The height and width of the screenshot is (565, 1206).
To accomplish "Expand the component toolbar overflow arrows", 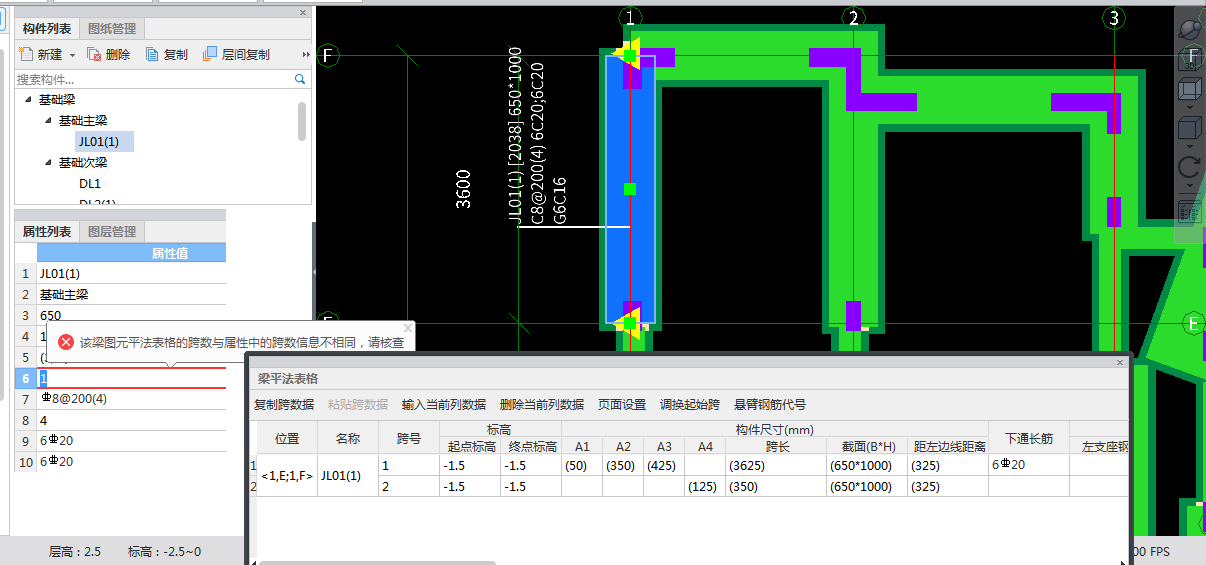I will [x=305, y=55].
